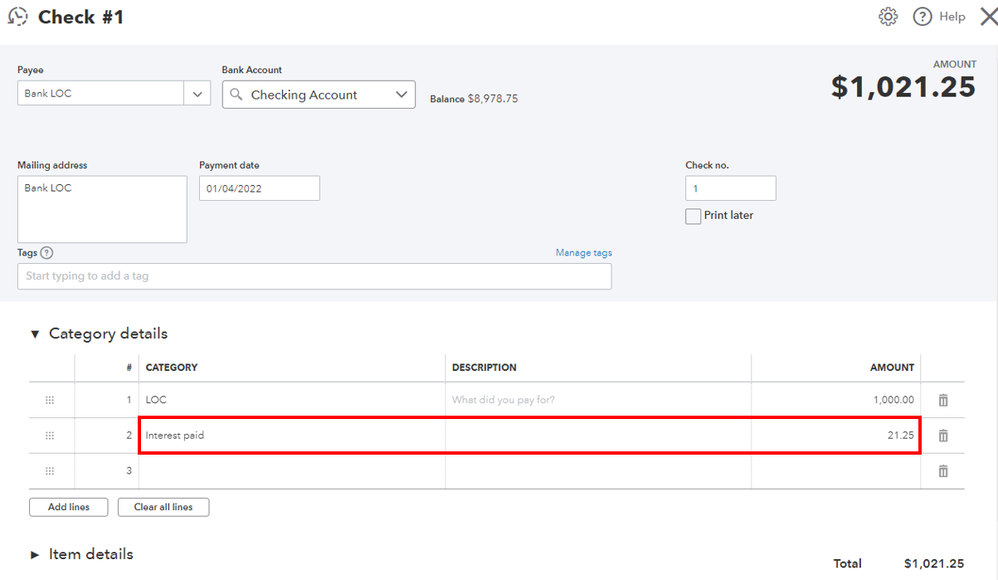The image size is (998, 580).
Task: Click the 1,000.00 amount cell
Action: tap(836, 400)
